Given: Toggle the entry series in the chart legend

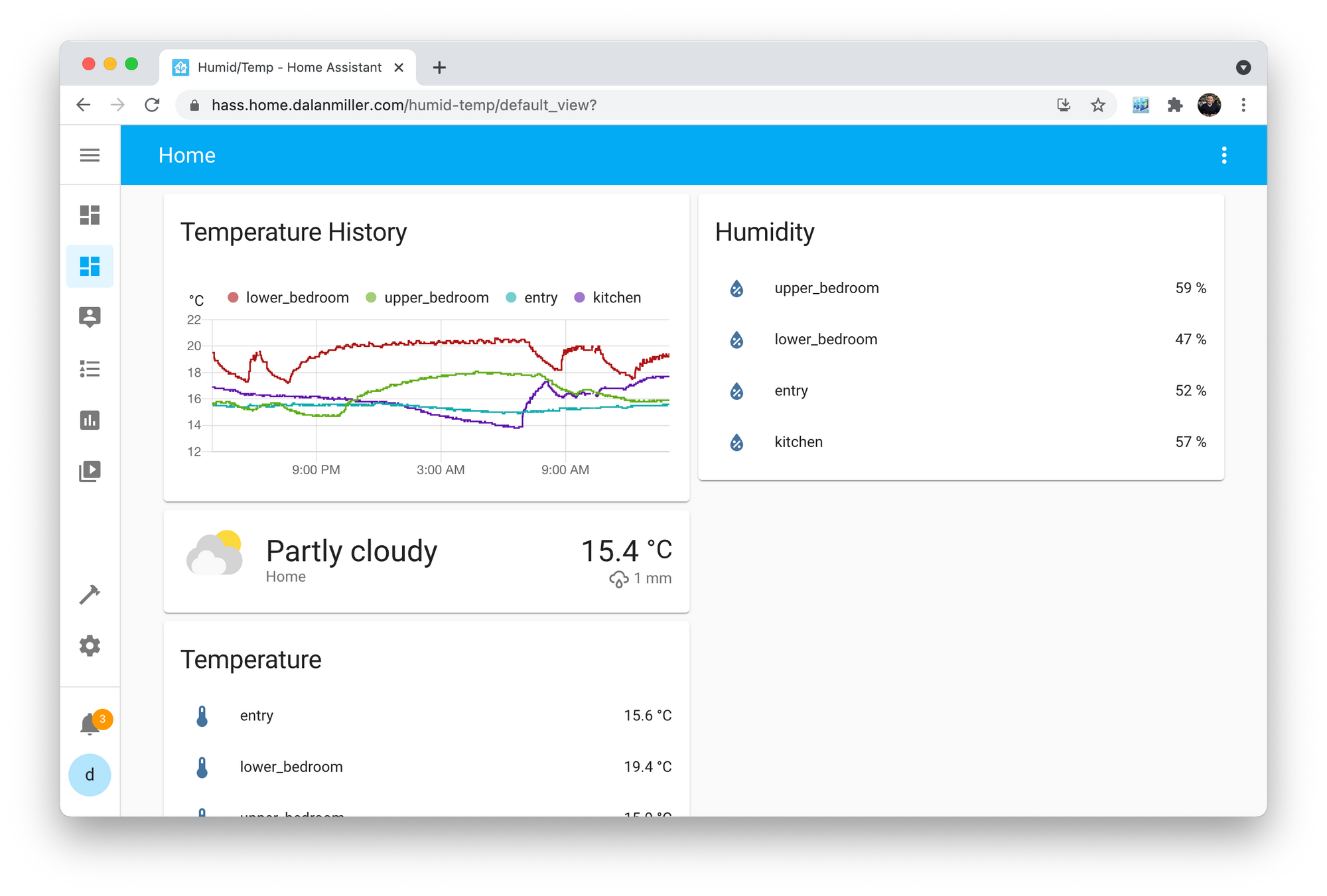Looking at the screenshot, I should pyautogui.click(x=541, y=297).
